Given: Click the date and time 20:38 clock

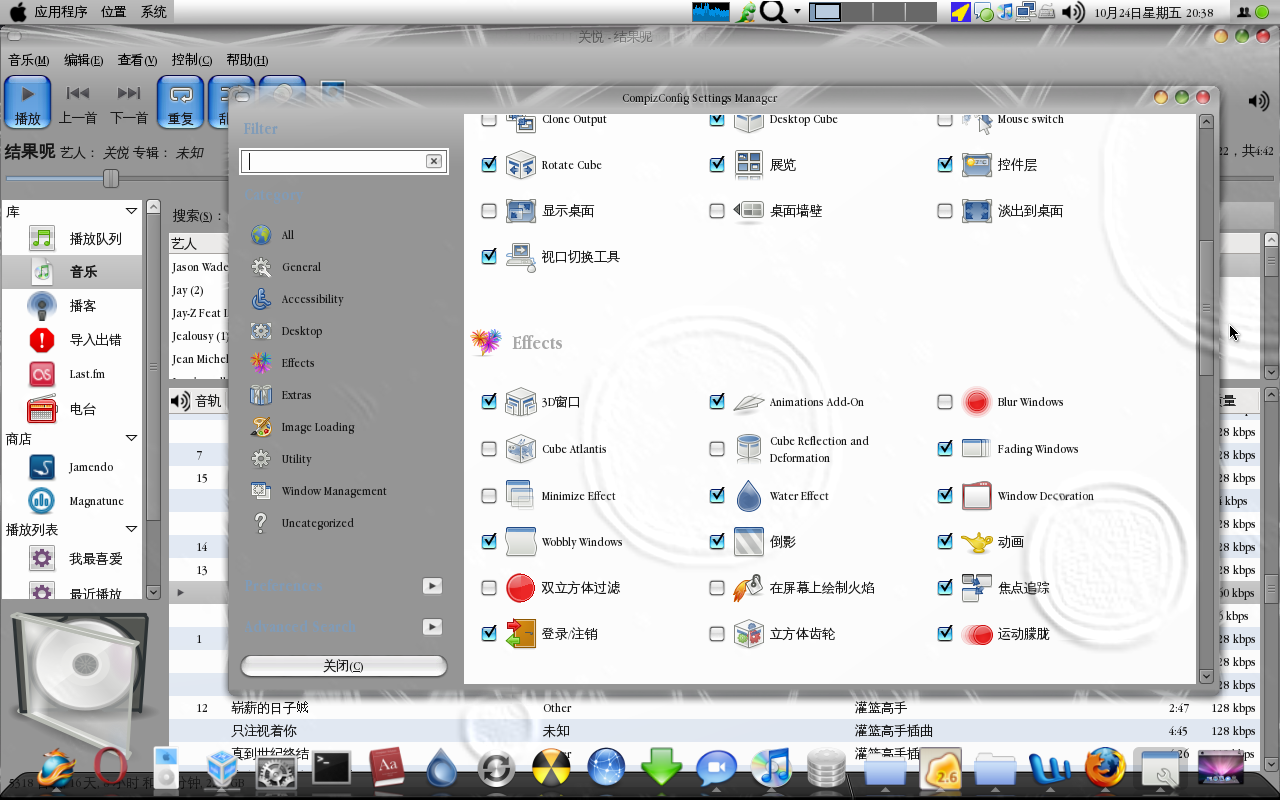Looking at the screenshot, I should point(1154,12).
